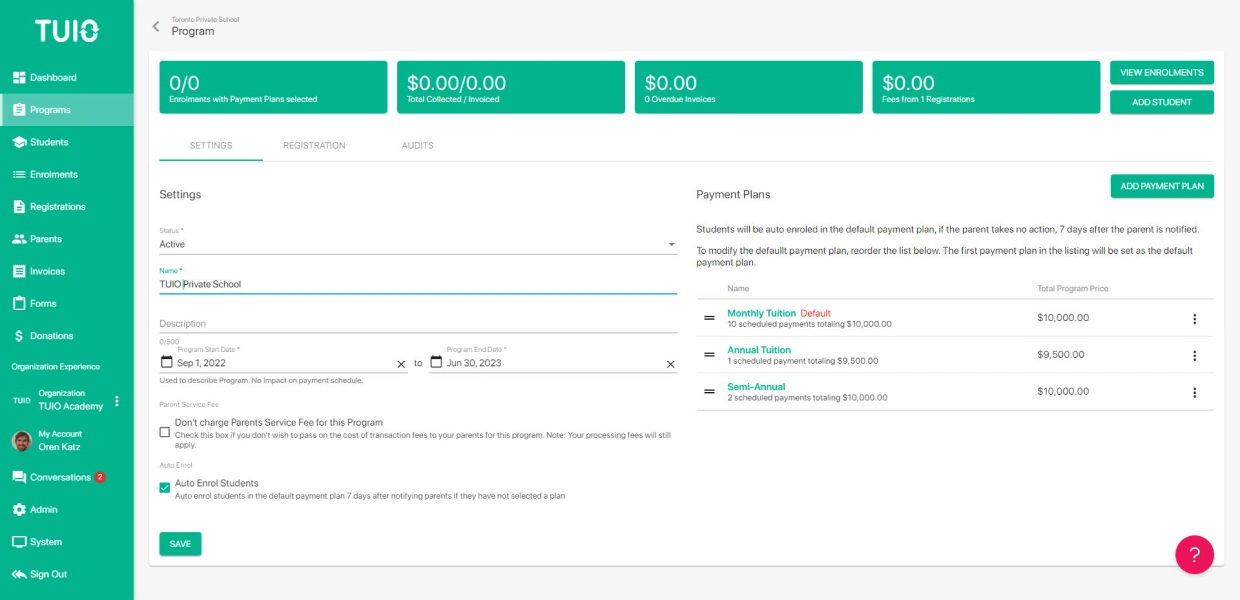Clear the Program End Date field
This screenshot has height=600, width=1240.
pyautogui.click(x=670, y=364)
